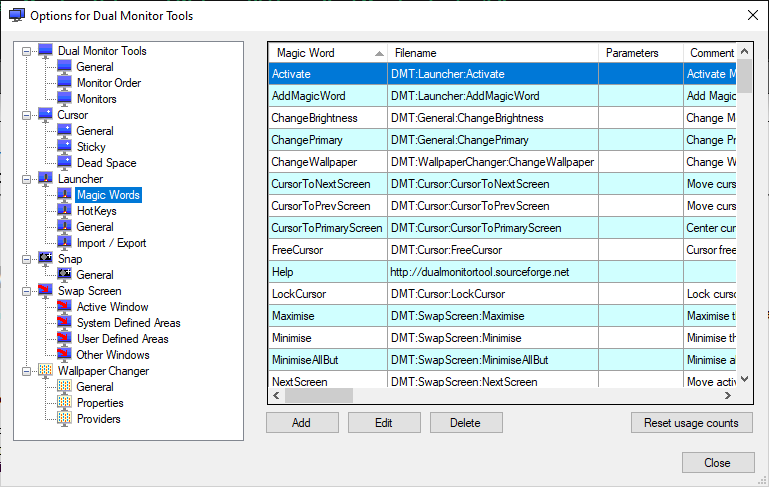Open the HotKeys settings page
The height and width of the screenshot is (487, 769).
coord(97,211)
